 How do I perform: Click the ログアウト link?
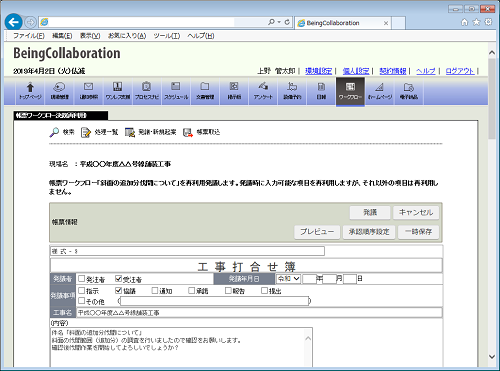[x=460, y=71]
